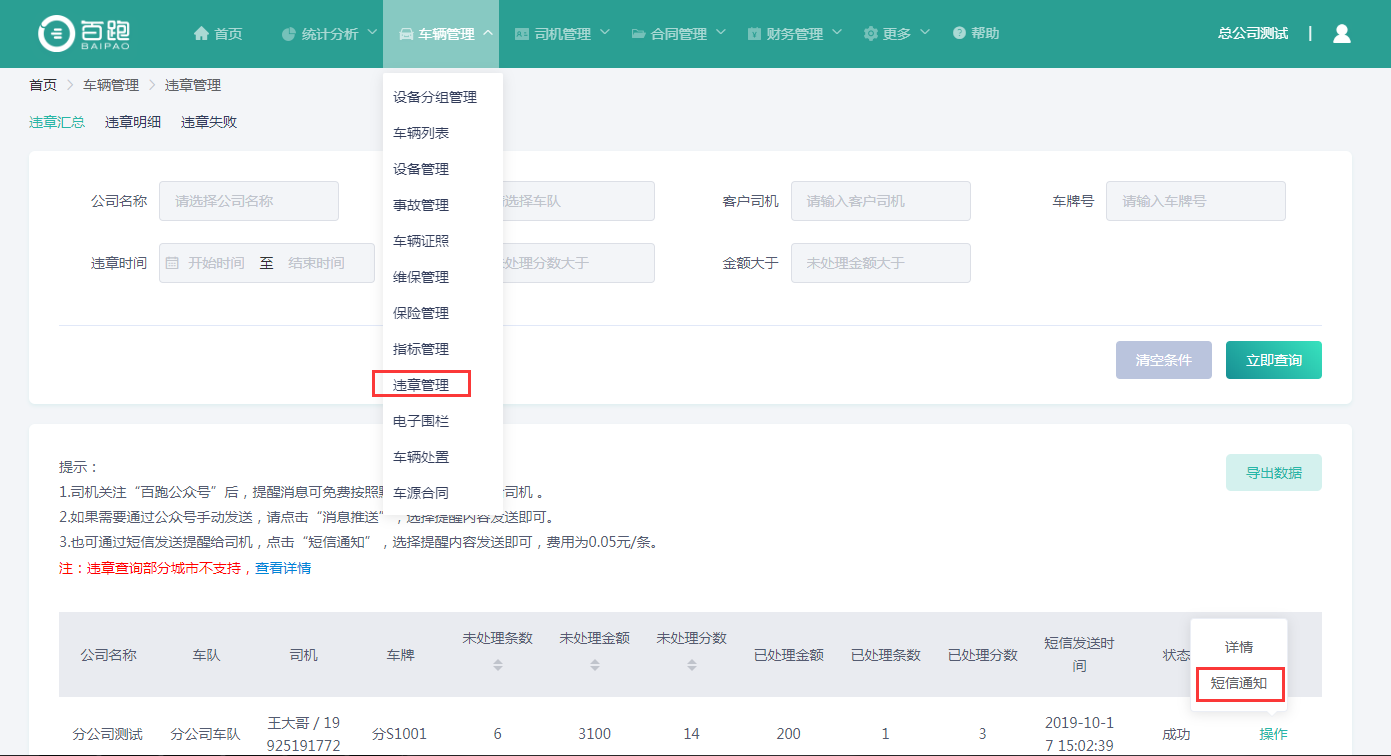Sort by 未处理条数 column arrows
The height and width of the screenshot is (756, 1391).
(497, 664)
